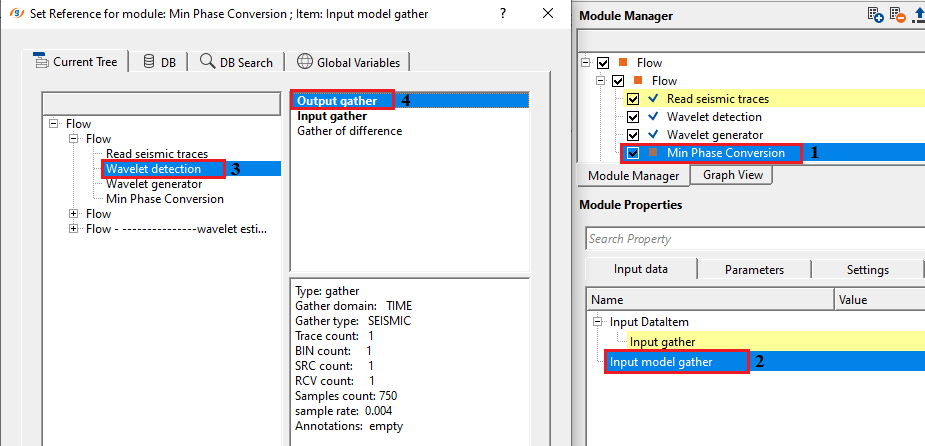Open the DB Search tab
This screenshot has width=925, height=446.
tap(237, 62)
